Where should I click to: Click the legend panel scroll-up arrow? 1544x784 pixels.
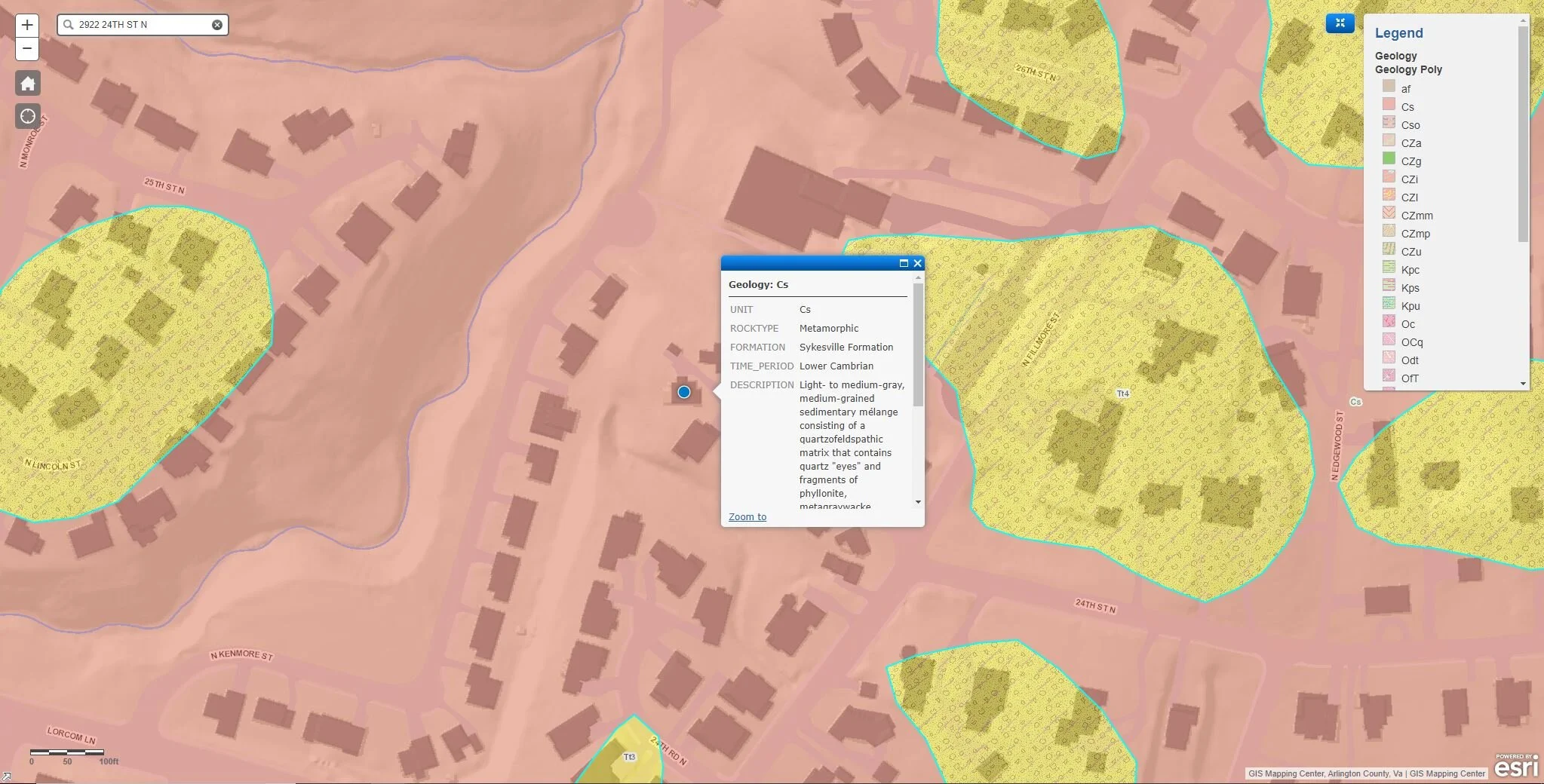coord(1523,20)
